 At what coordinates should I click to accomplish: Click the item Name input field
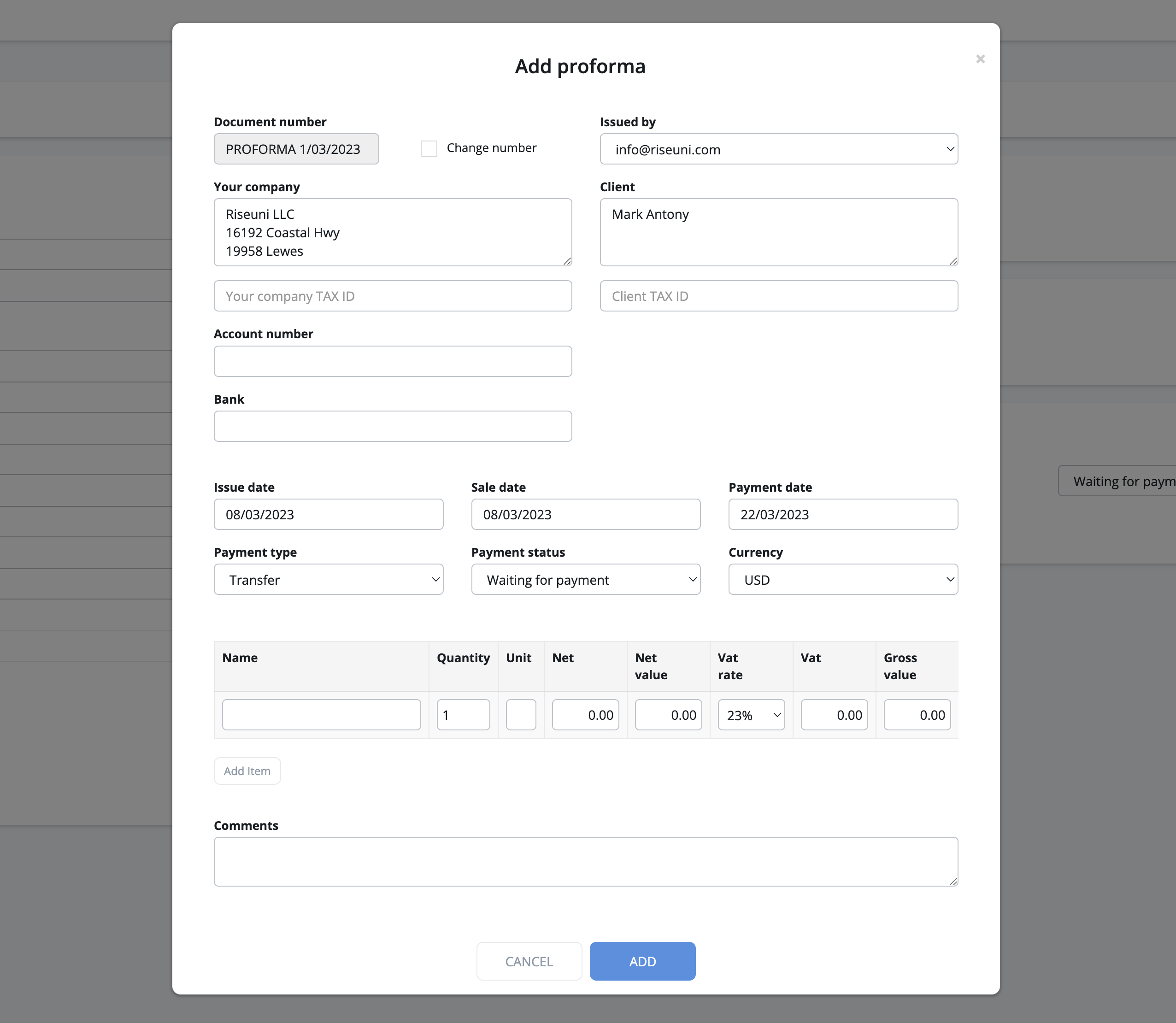click(x=321, y=715)
